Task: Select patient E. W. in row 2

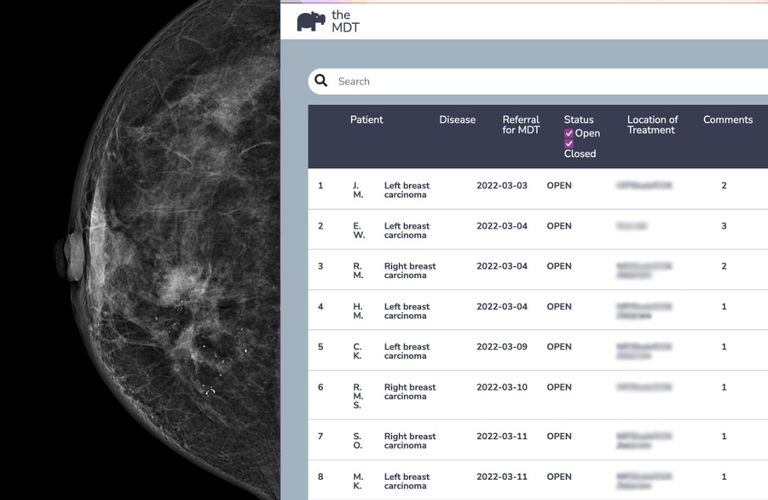Action: pyautogui.click(x=359, y=230)
